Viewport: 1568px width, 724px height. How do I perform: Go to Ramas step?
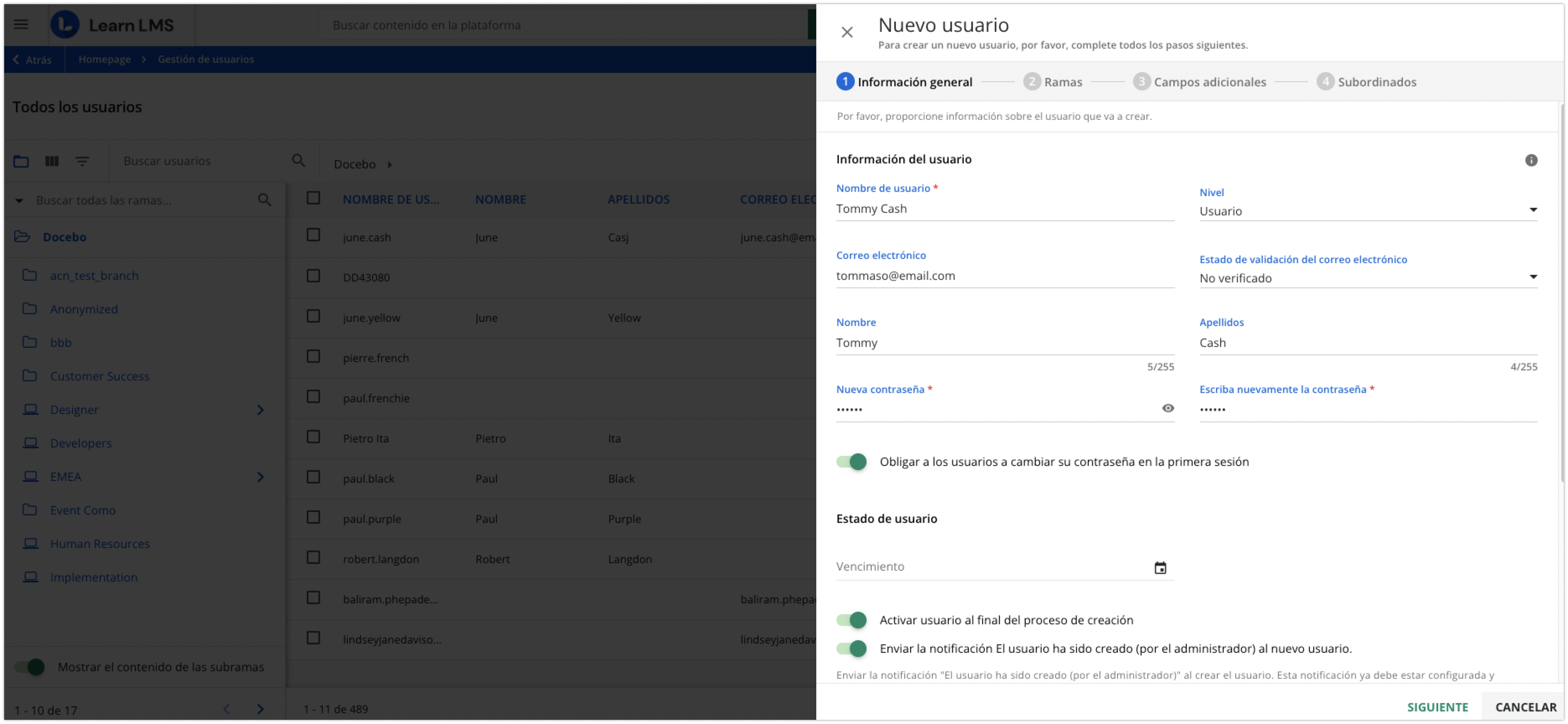click(x=1053, y=82)
